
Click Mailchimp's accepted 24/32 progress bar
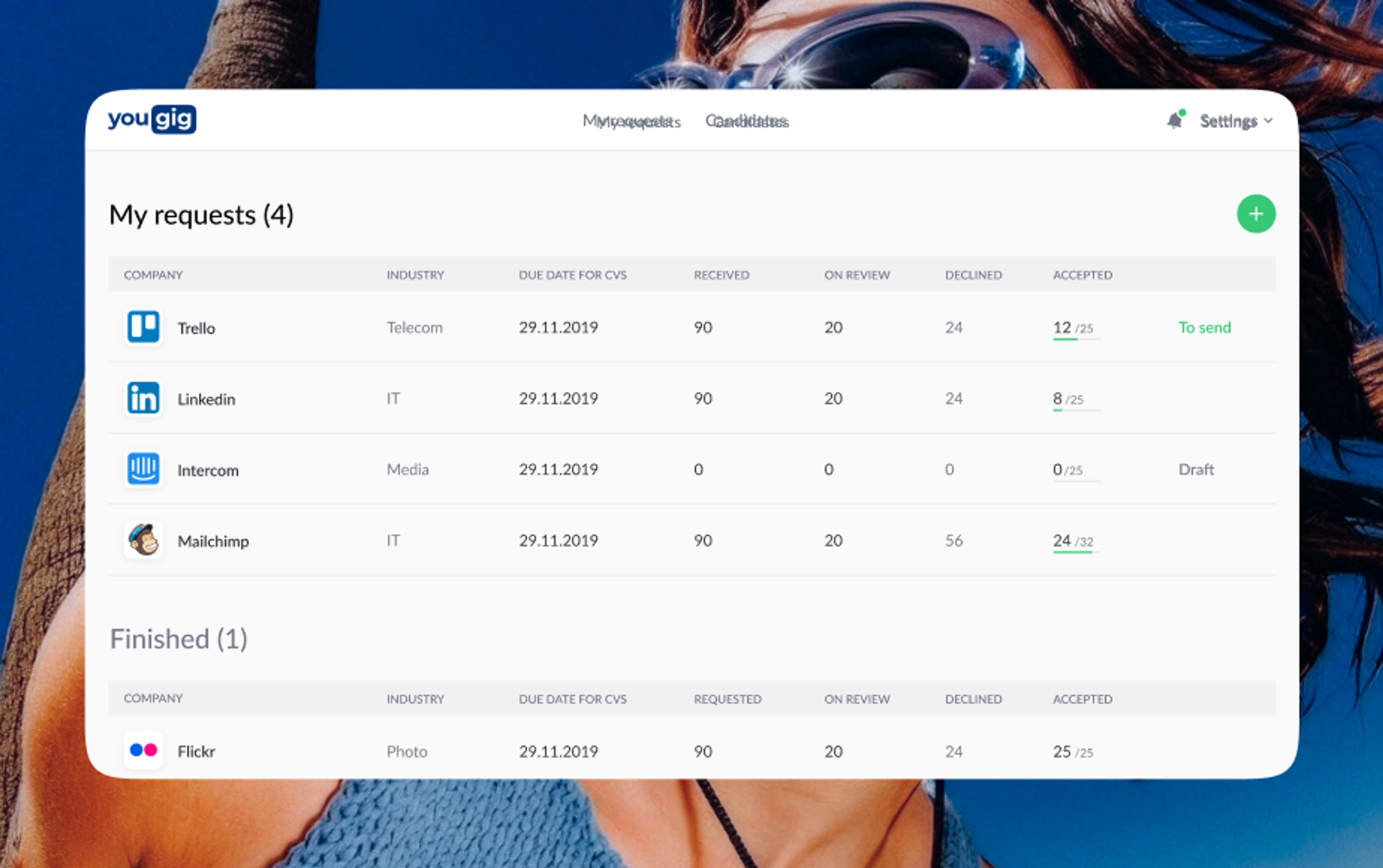pos(1076,552)
